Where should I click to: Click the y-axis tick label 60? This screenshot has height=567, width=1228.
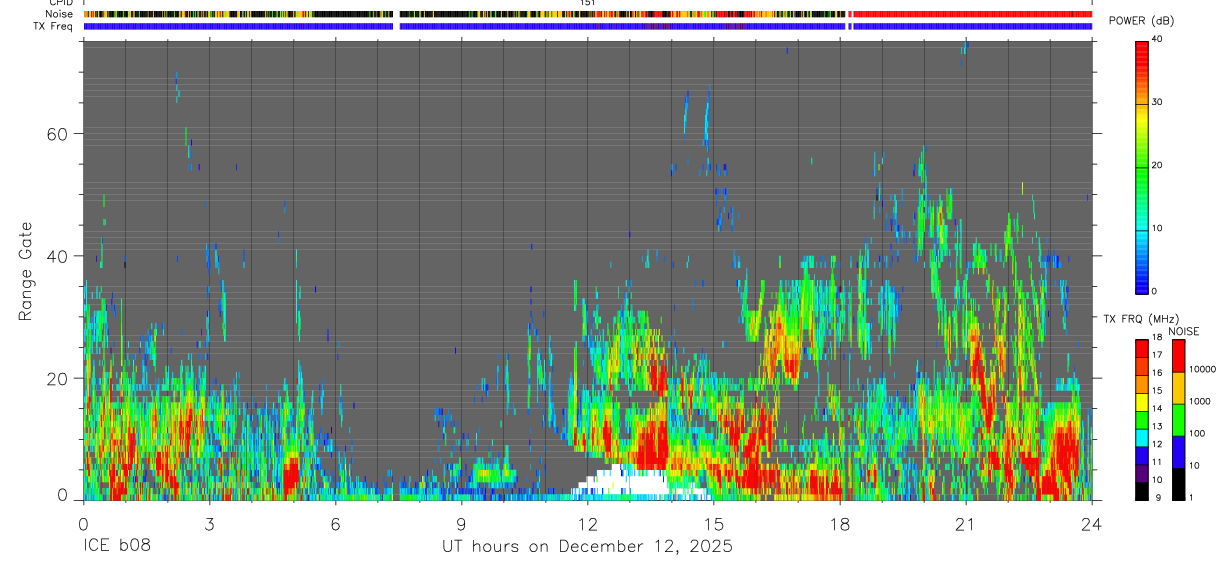click(56, 134)
